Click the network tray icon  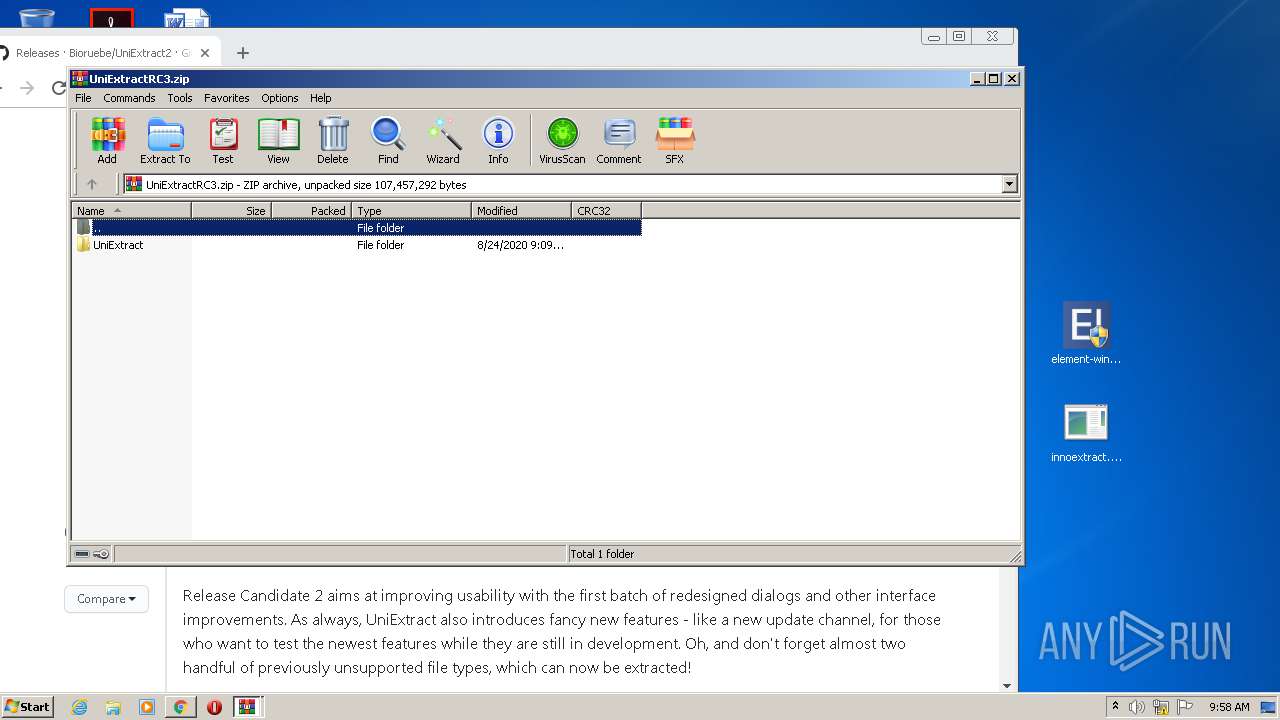click(1162, 707)
